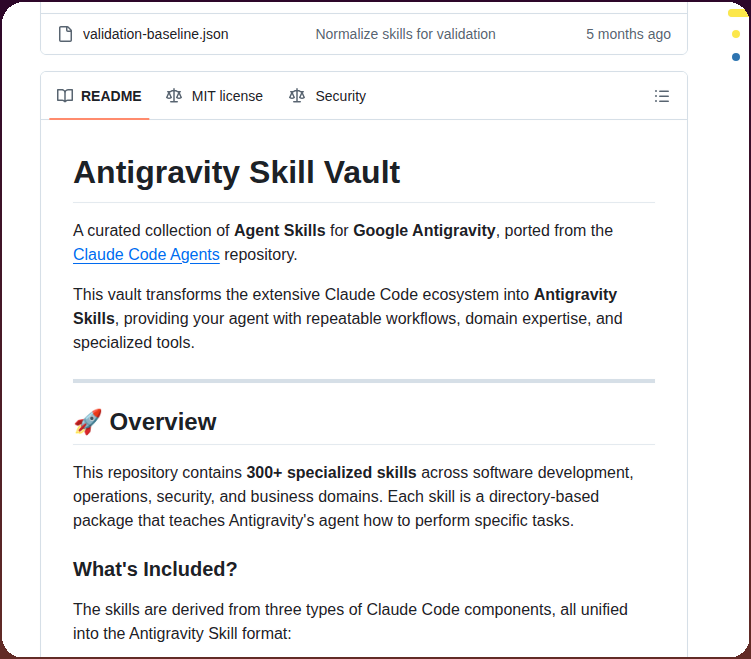Open the validation-baseline.json file
751x659 pixels.
[155, 34]
